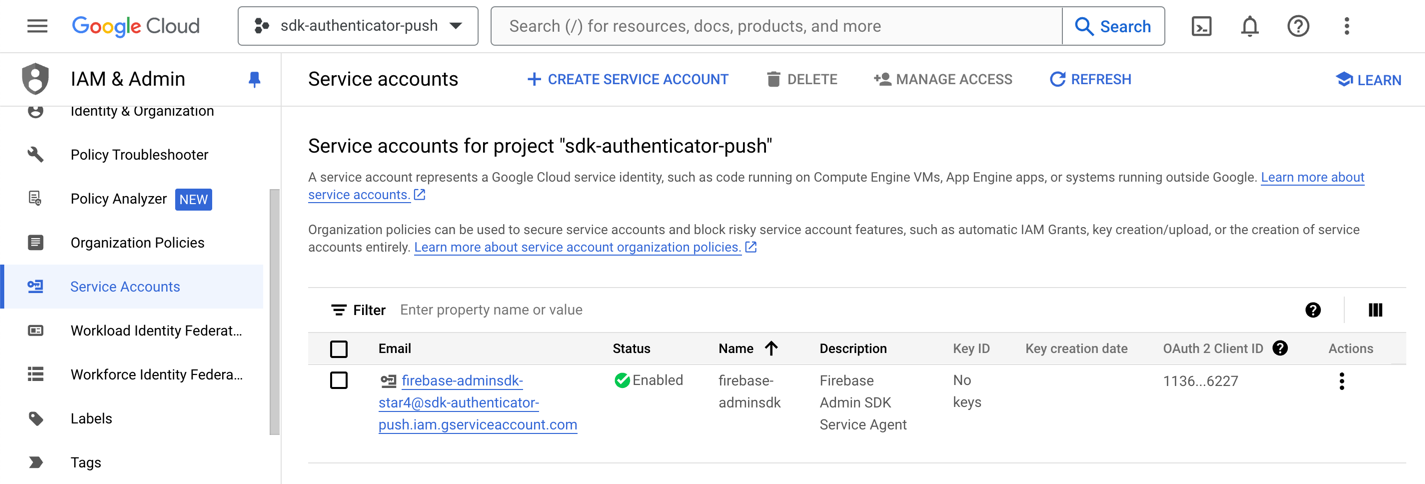Open the help question mark menu
Image resolution: width=1425 pixels, height=484 pixels.
[1298, 26]
